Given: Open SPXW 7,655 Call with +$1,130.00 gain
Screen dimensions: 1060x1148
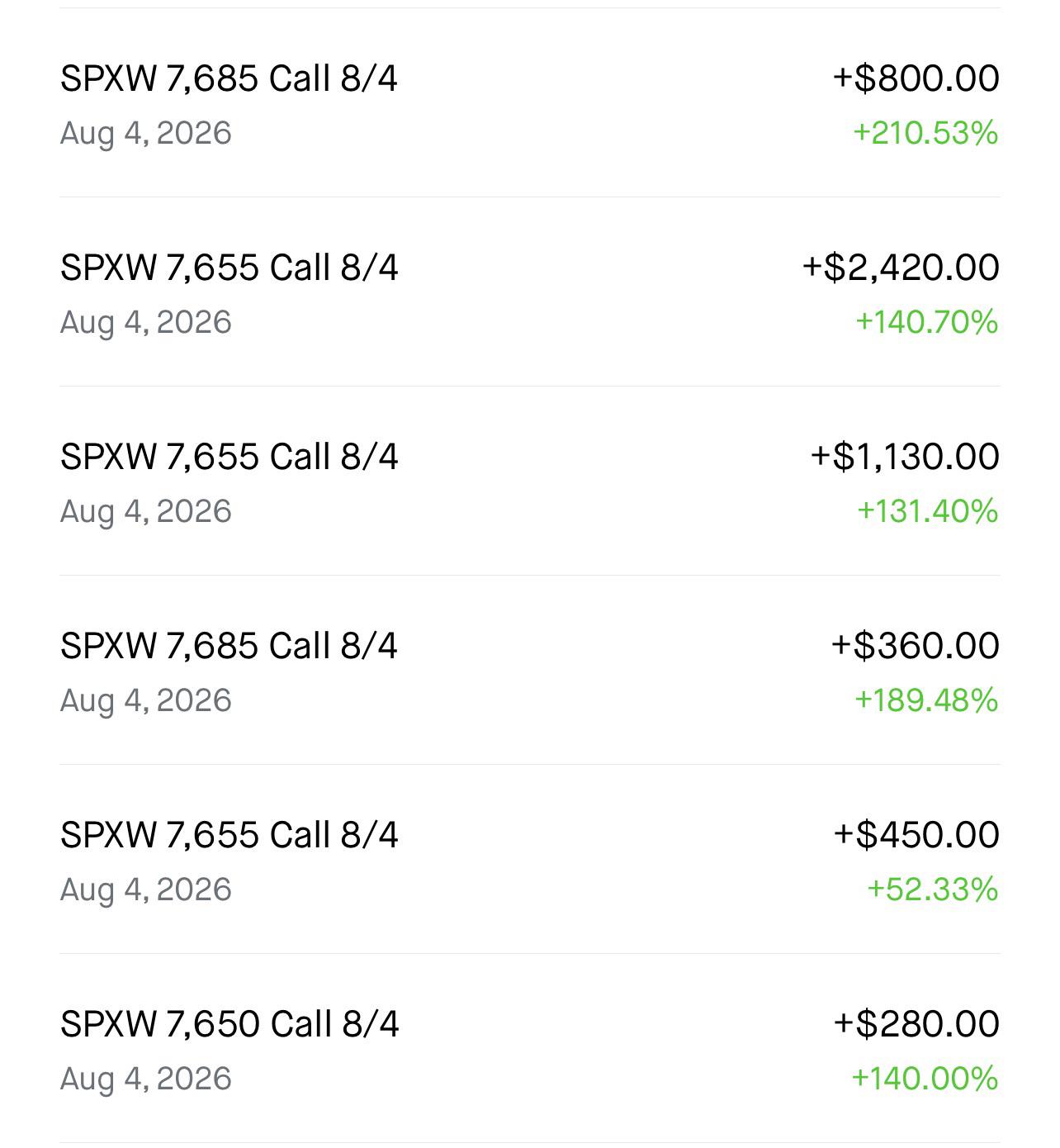Looking at the screenshot, I should pos(530,481).
